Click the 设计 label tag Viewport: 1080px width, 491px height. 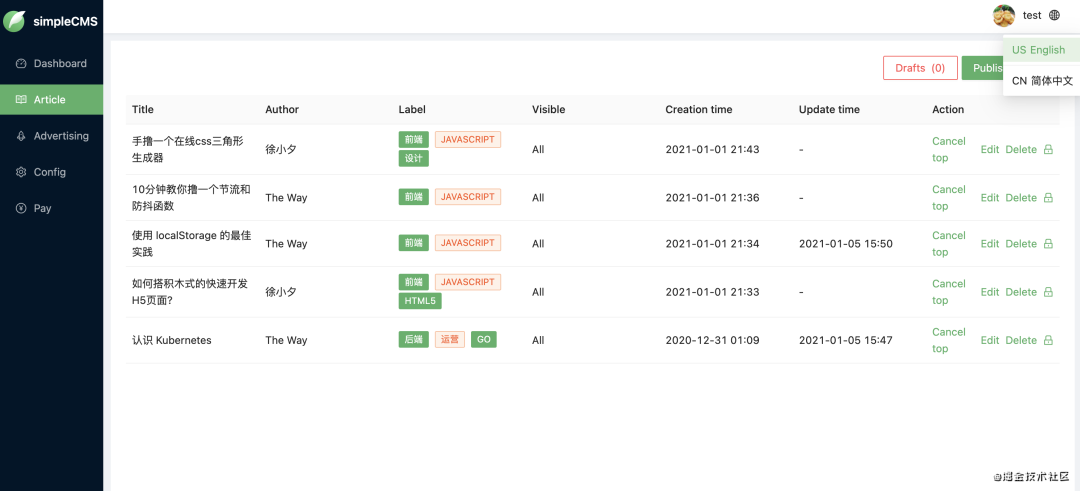point(414,158)
